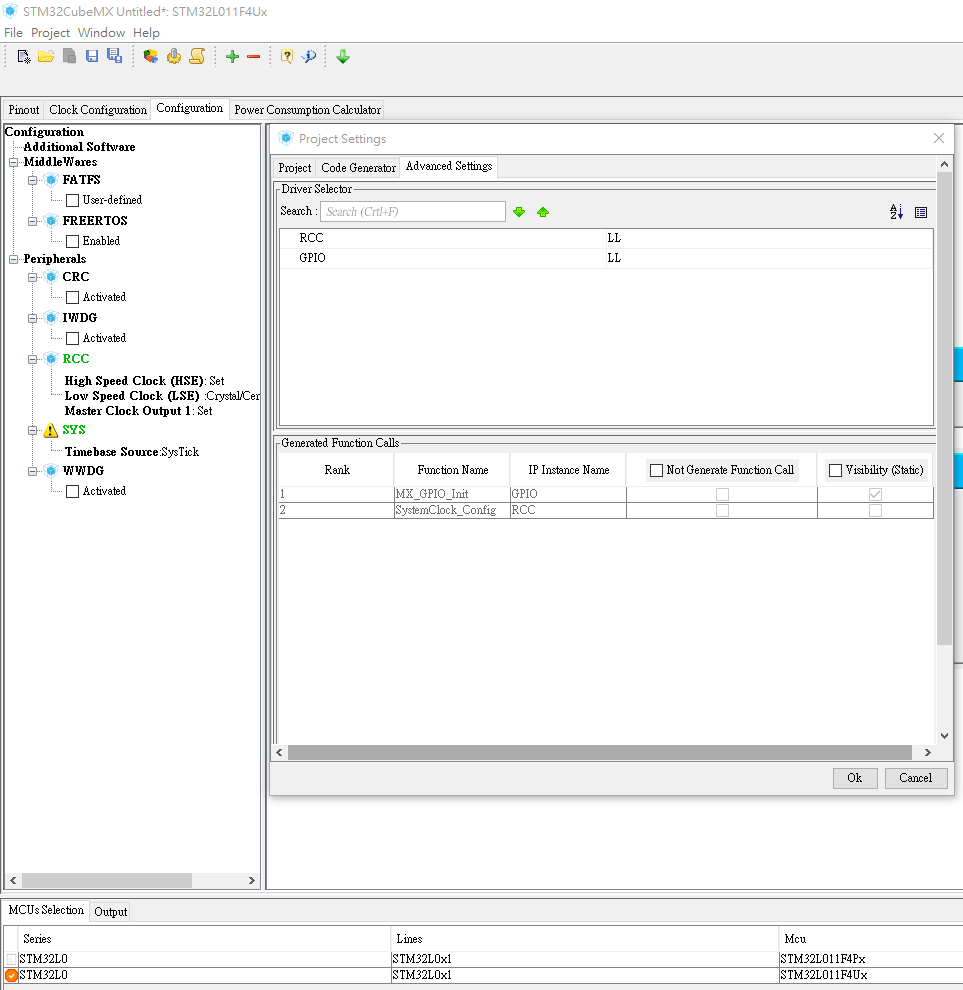Screen dimensions: 963x990
Task: Collapse the IWDG tree node
Action: point(32,318)
